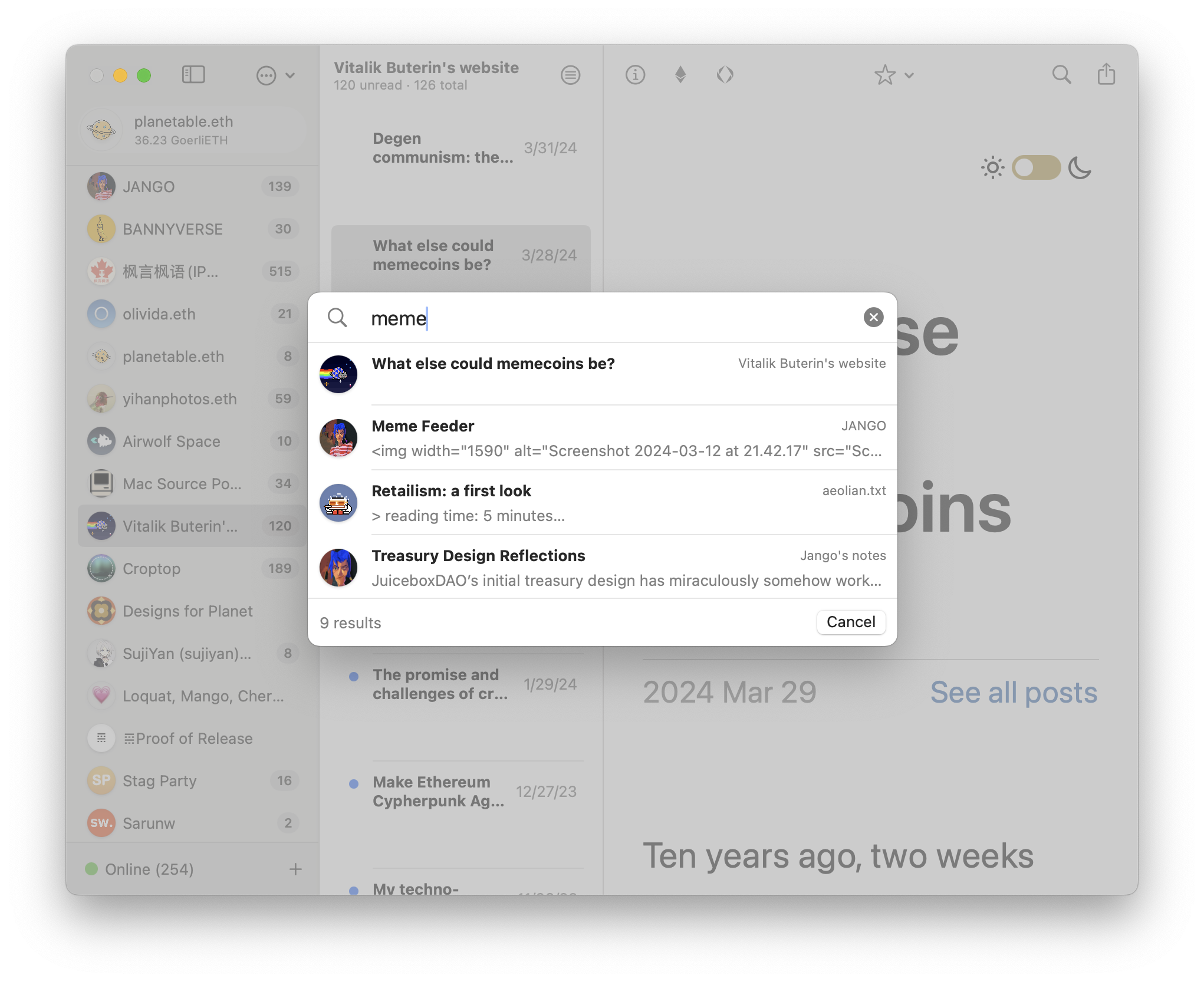
Task: Open the info icon in toolbar
Action: 635,75
